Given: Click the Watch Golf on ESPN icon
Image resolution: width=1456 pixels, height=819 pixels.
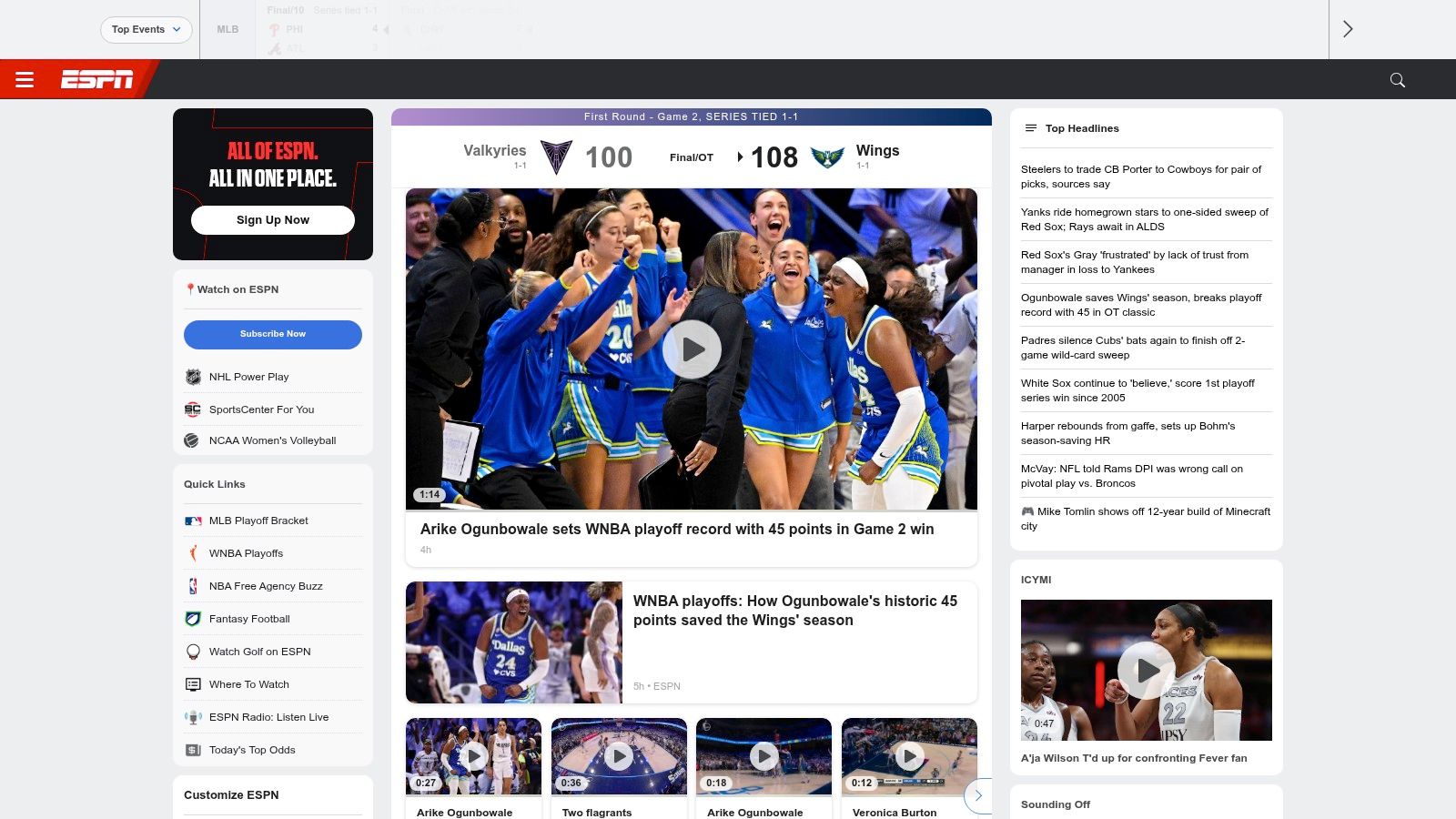Looking at the screenshot, I should [193, 652].
